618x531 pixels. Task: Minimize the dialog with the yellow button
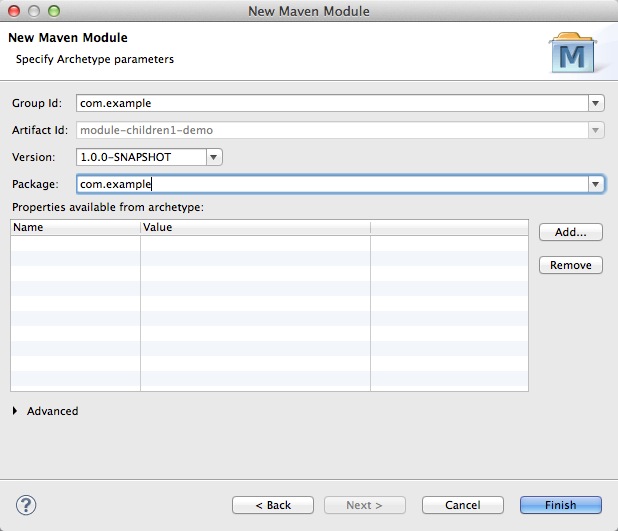33,11
